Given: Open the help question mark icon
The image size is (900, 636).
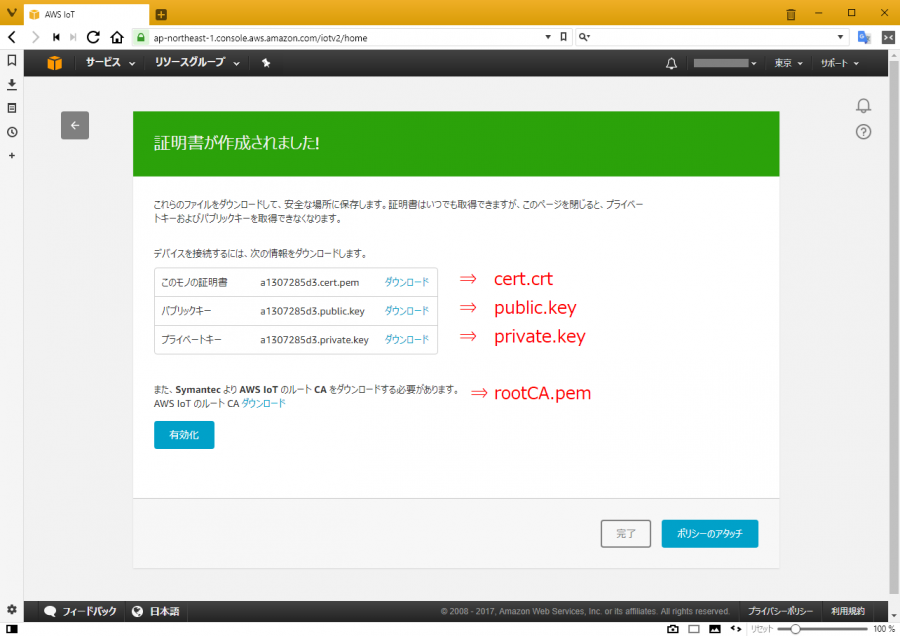Looking at the screenshot, I should (863, 132).
